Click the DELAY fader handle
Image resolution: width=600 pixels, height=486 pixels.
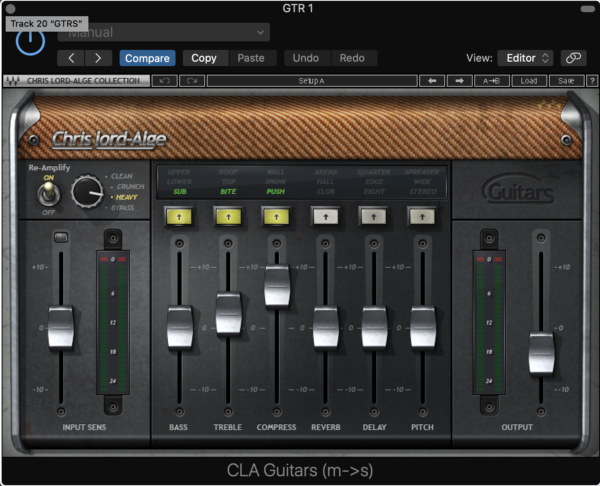pos(374,328)
